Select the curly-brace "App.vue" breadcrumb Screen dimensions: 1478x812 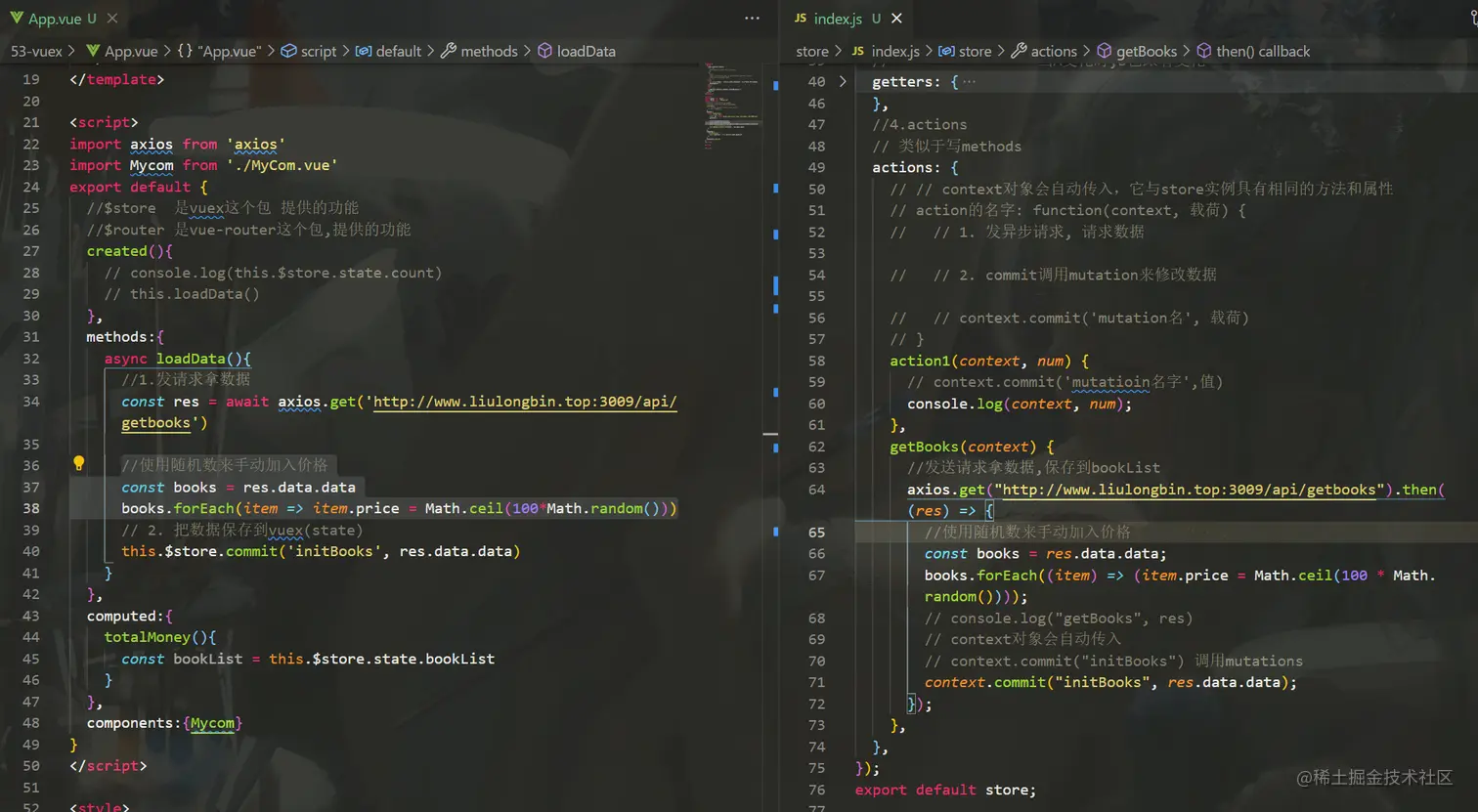coord(219,51)
